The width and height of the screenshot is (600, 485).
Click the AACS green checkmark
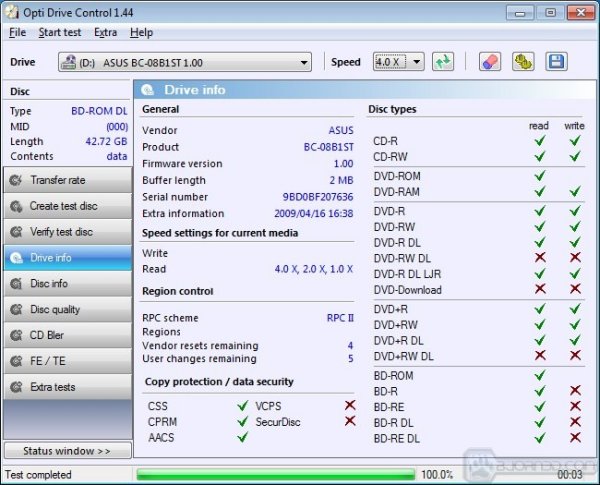[243, 437]
